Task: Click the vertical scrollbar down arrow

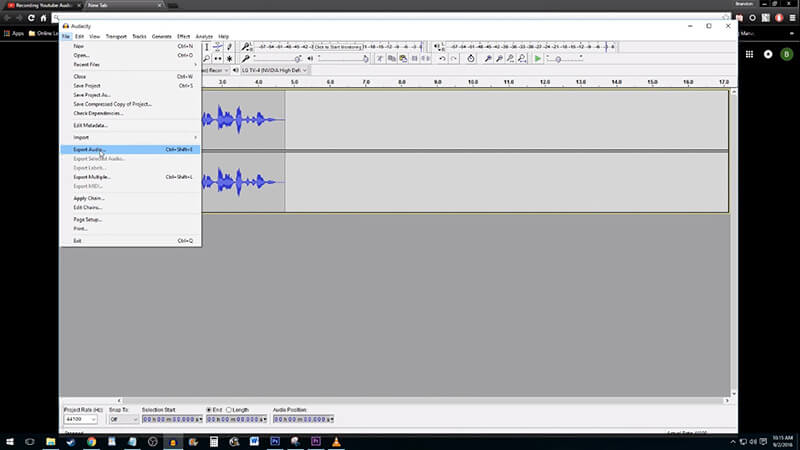Action: click(x=734, y=393)
